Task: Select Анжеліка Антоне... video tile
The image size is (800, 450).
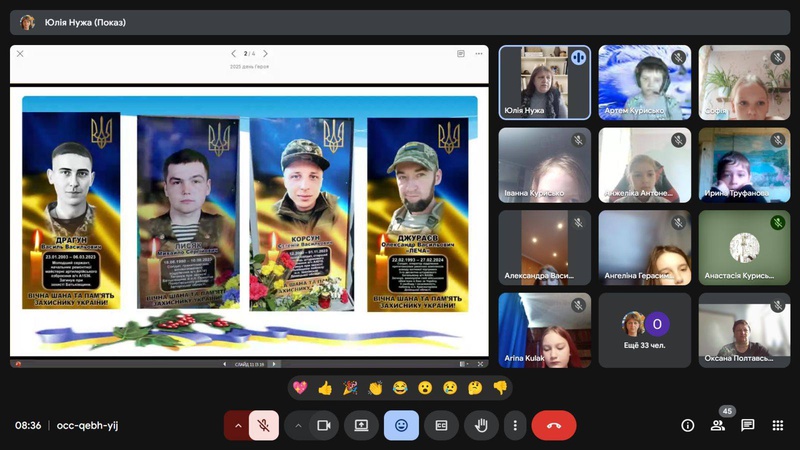Action: pyautogui.click(x=644, y=165)
